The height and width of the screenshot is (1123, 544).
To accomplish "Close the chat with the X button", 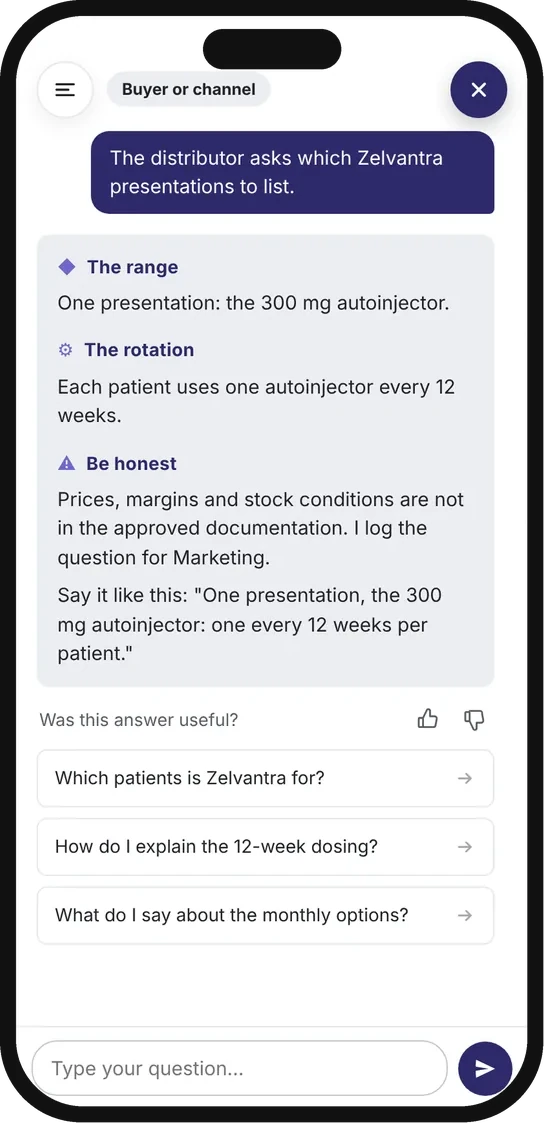I will [x=479, y=90].
